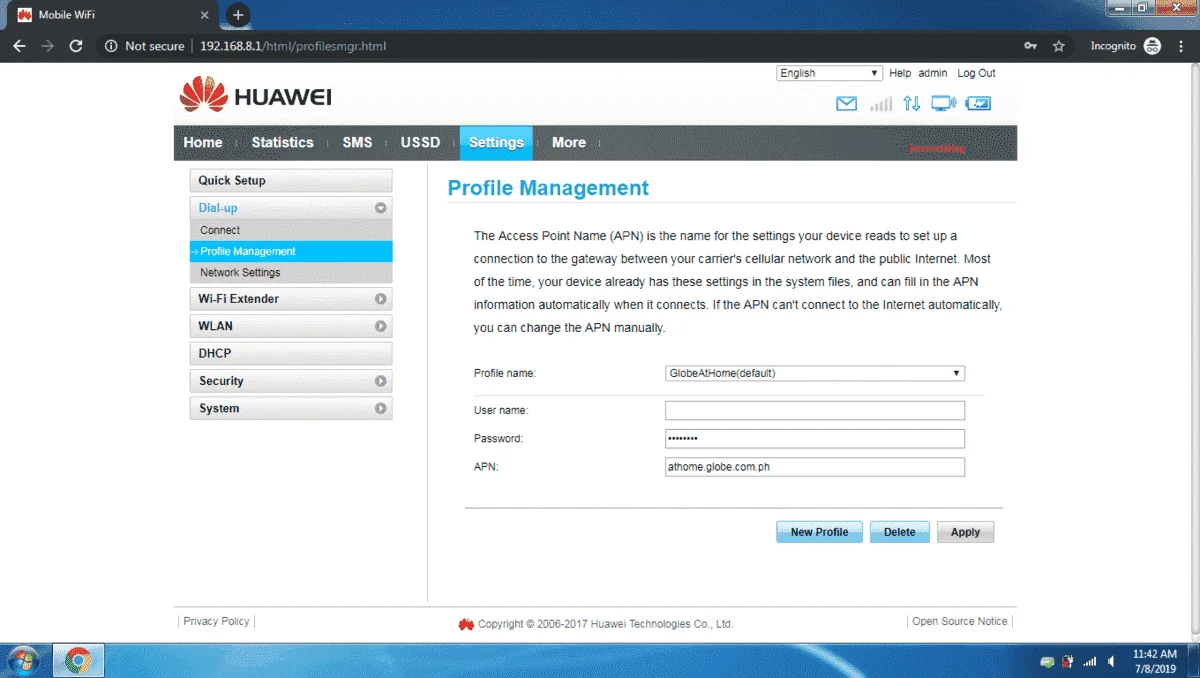Click the signal strength bars icon
1200x678 pixels.
click(881, 103)
